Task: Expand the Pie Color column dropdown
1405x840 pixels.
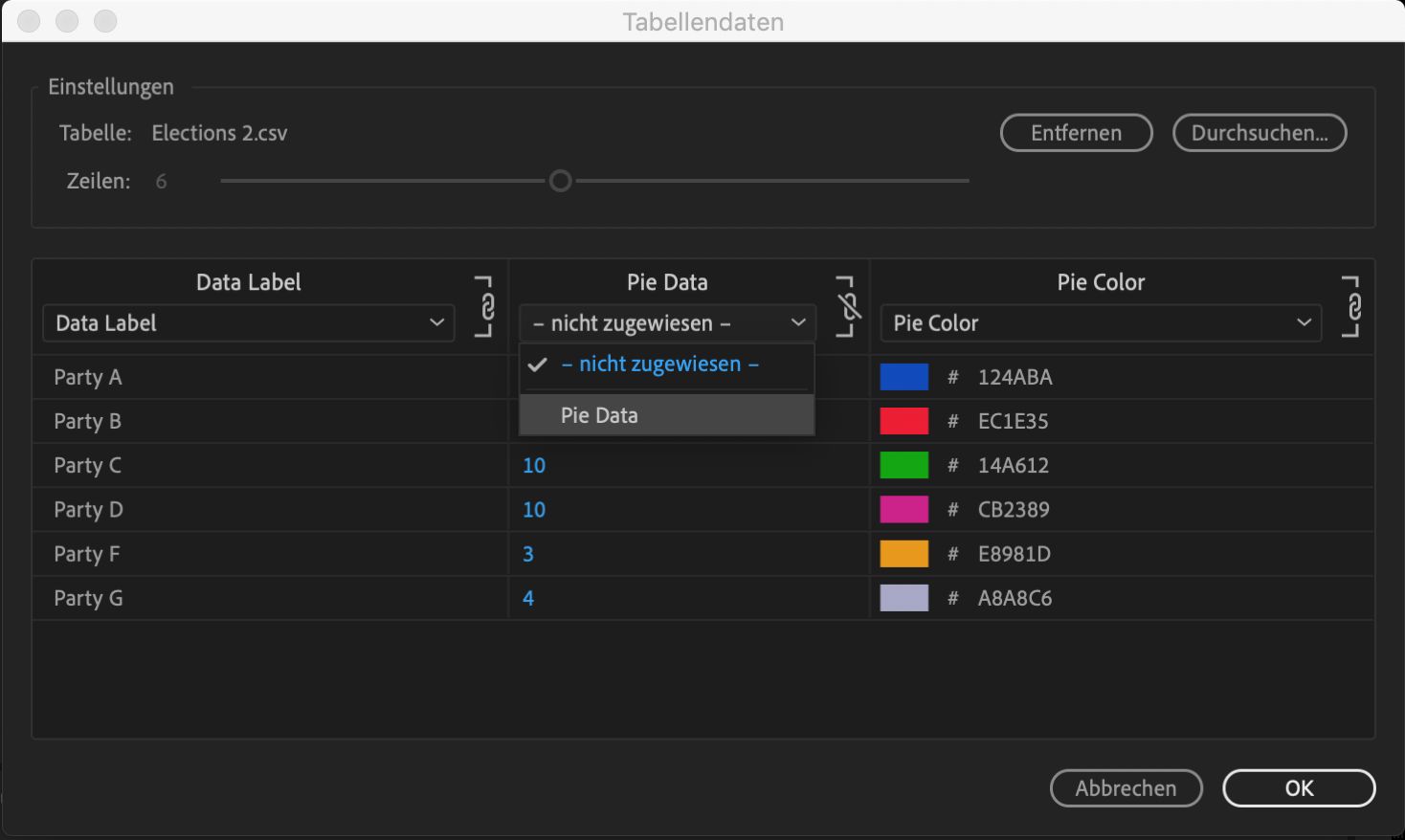Action: [1101, 323]
